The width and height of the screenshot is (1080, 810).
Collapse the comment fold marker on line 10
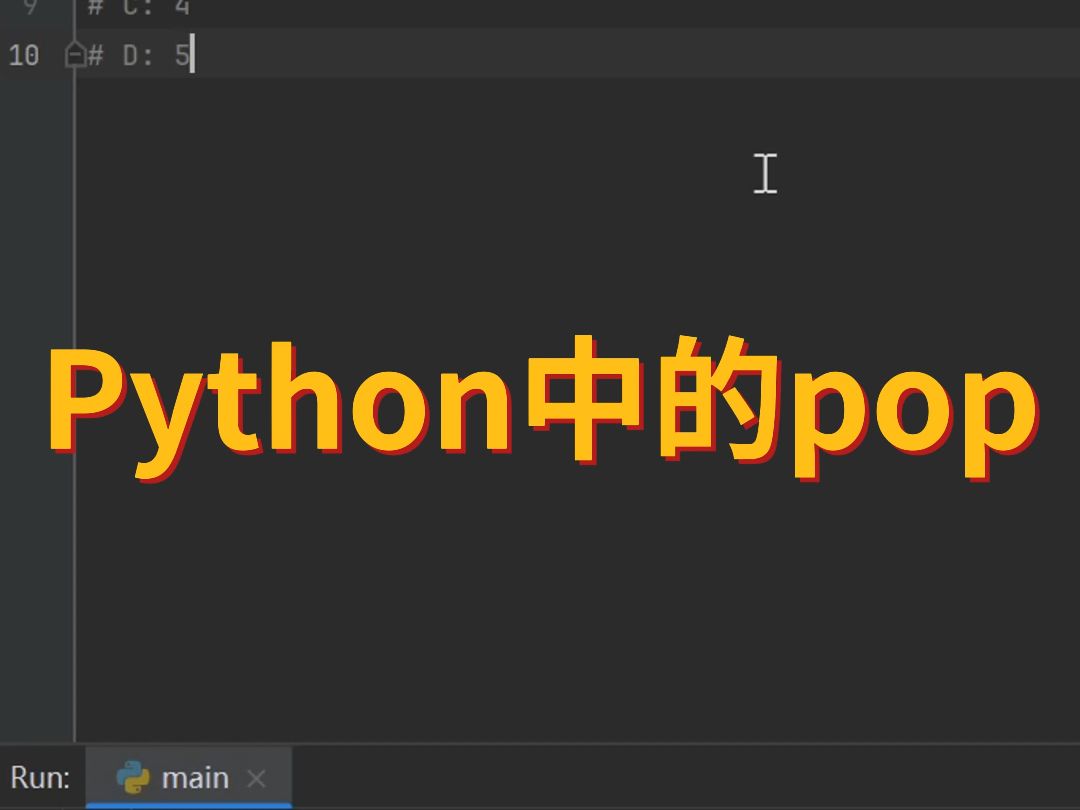(x=75, y=54)
